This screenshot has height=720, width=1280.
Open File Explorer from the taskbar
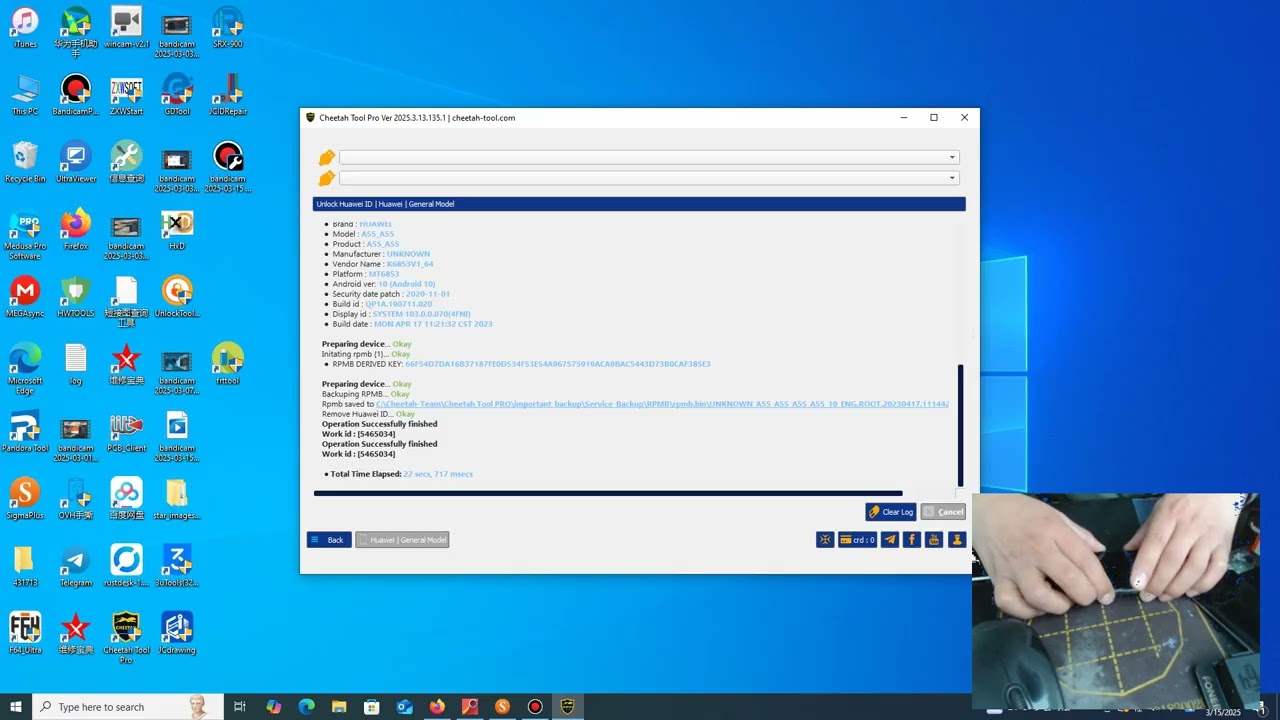pos(338,707)
